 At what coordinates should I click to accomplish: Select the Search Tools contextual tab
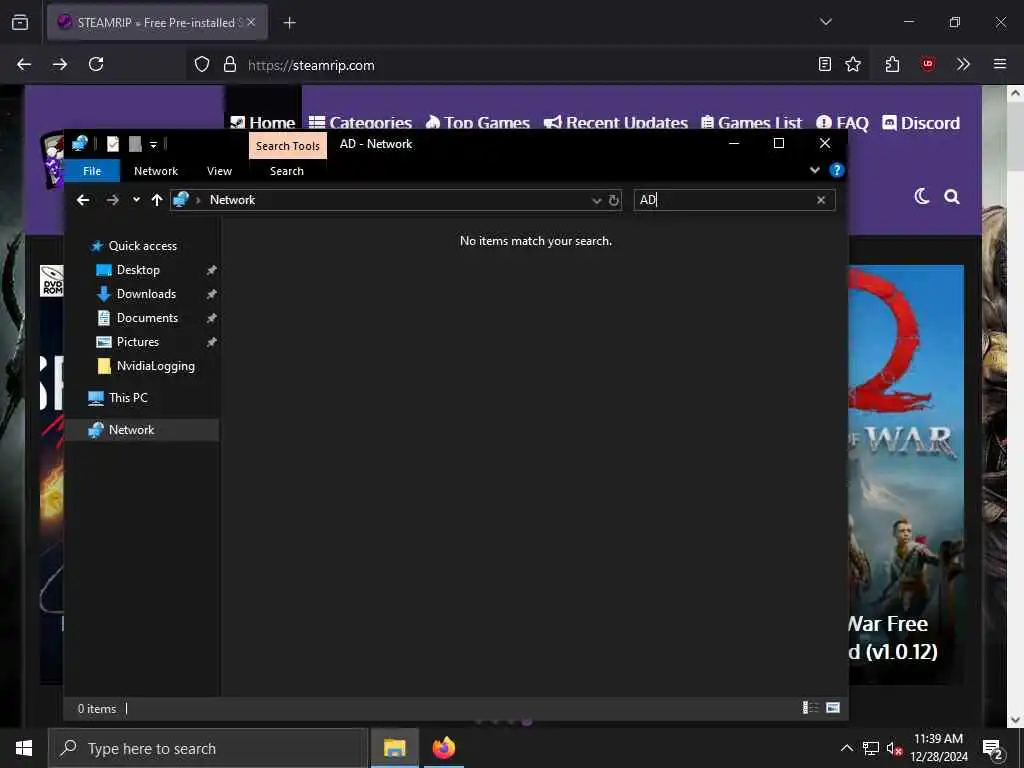coord(288,146)
